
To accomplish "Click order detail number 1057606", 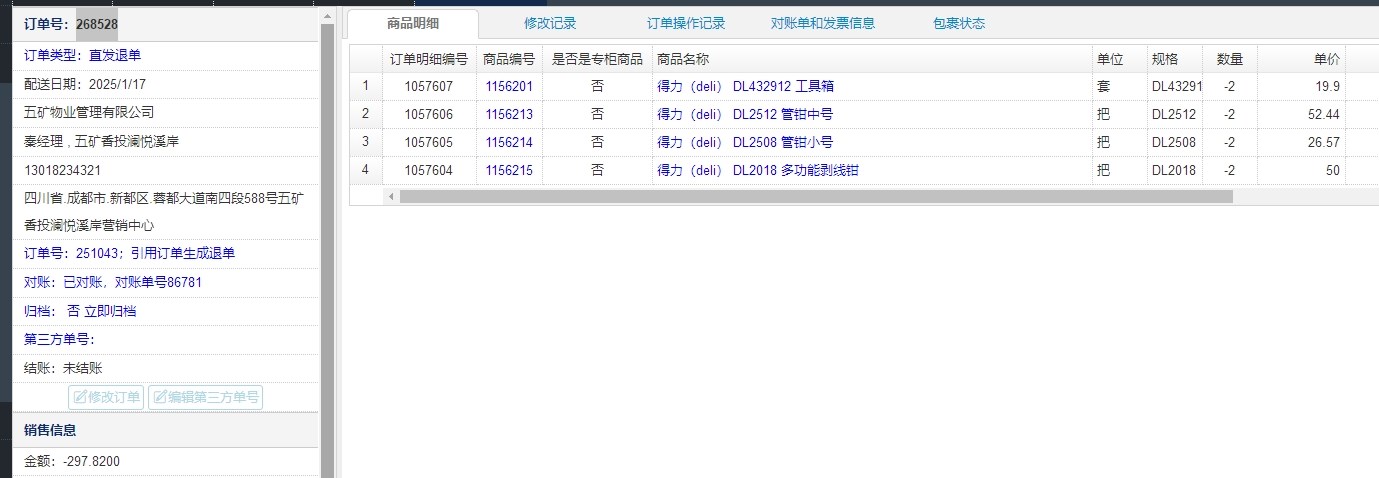I will pyautogui.click(x=429, y=115).
